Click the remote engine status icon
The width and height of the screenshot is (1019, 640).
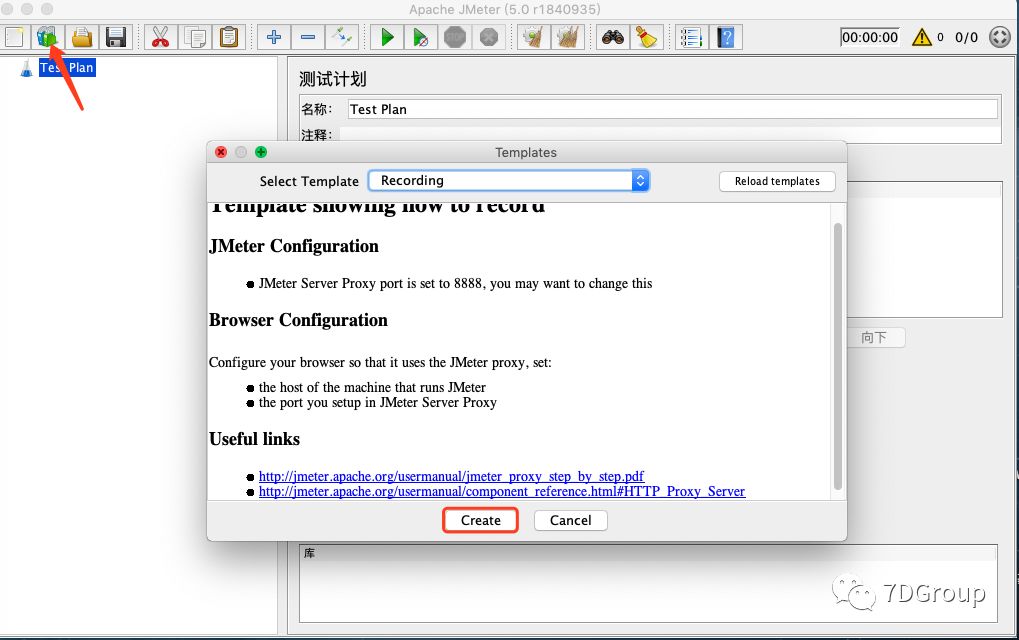(x=1000, y=37)
